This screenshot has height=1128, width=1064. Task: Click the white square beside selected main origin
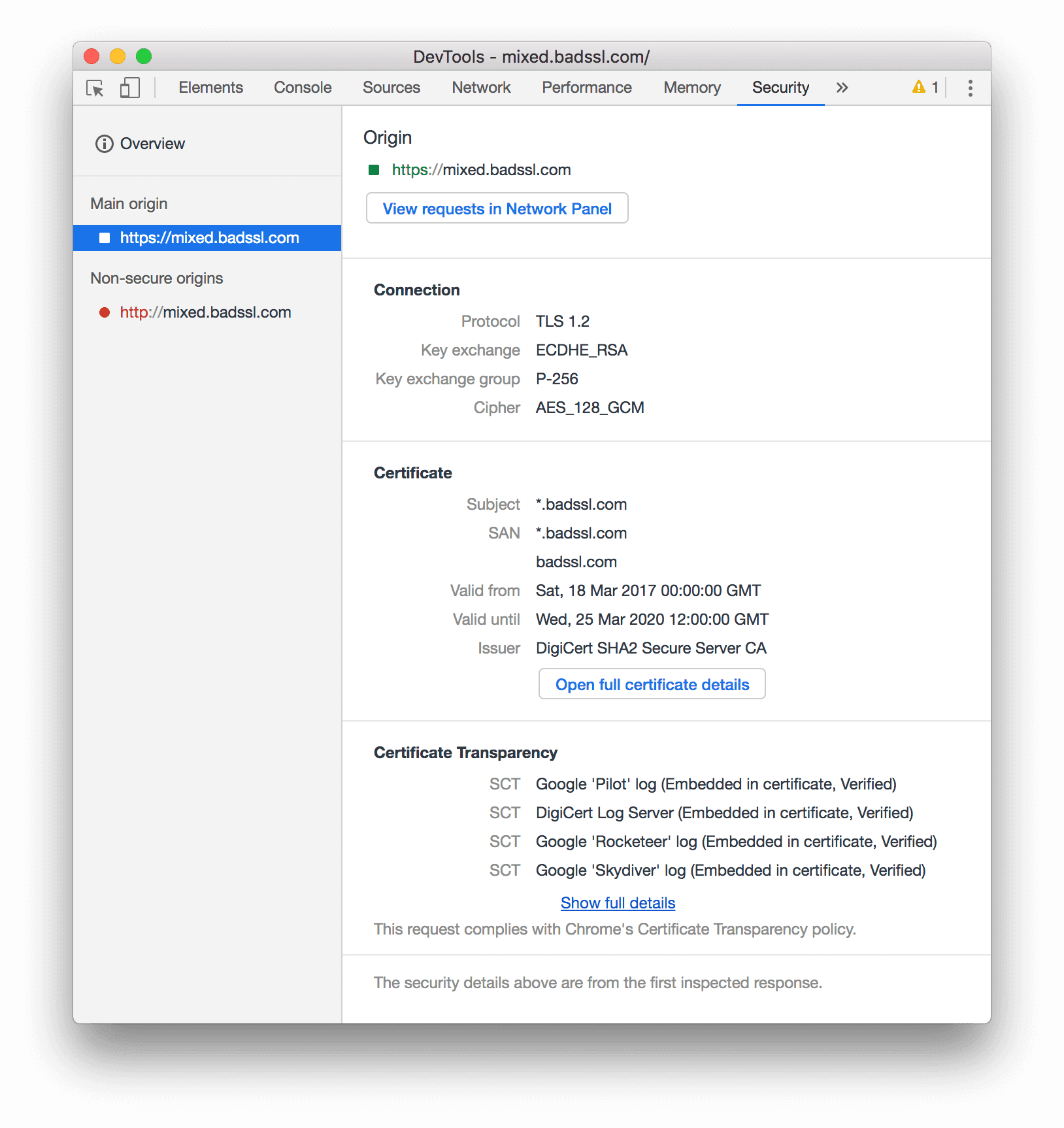(x=105, y=238)
